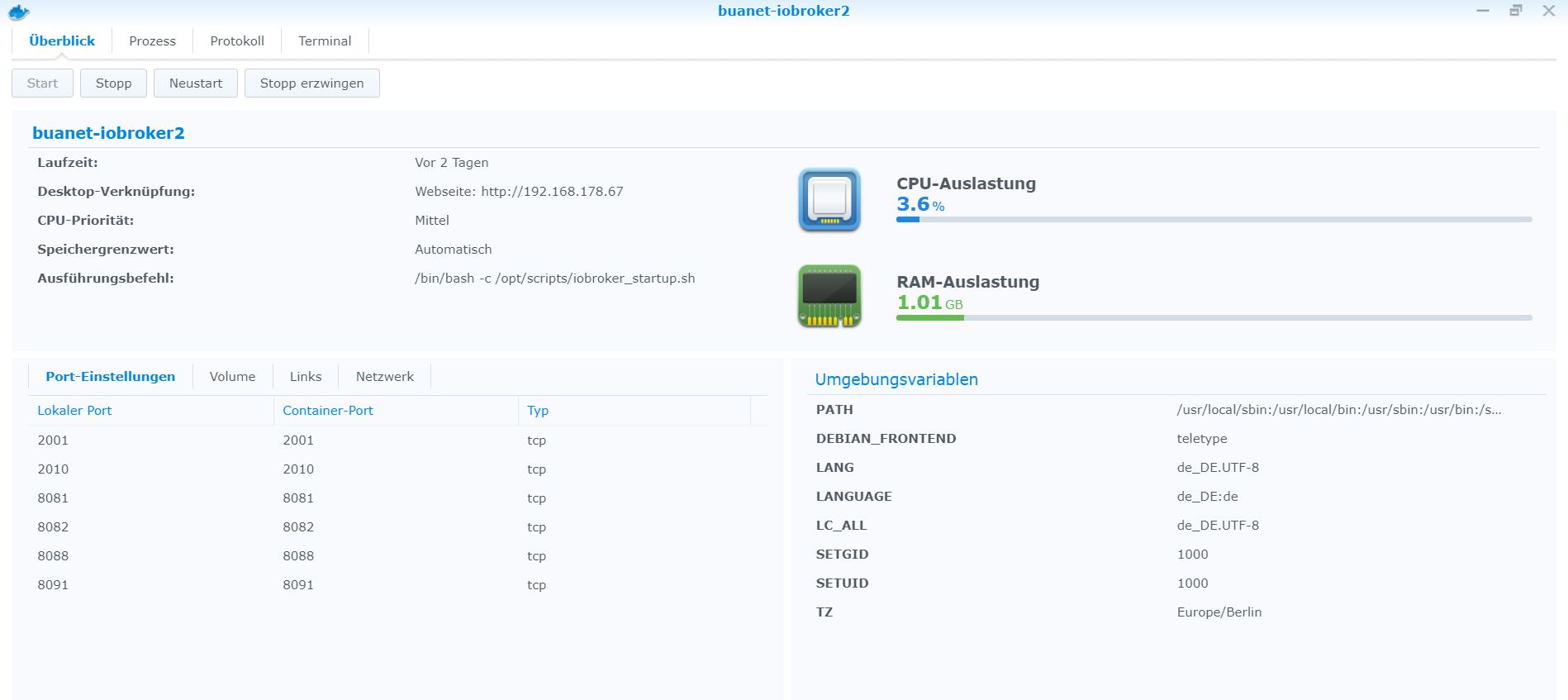
Task: Click the buanet-iobroker2 container heading
Action: tap(108, 132)
